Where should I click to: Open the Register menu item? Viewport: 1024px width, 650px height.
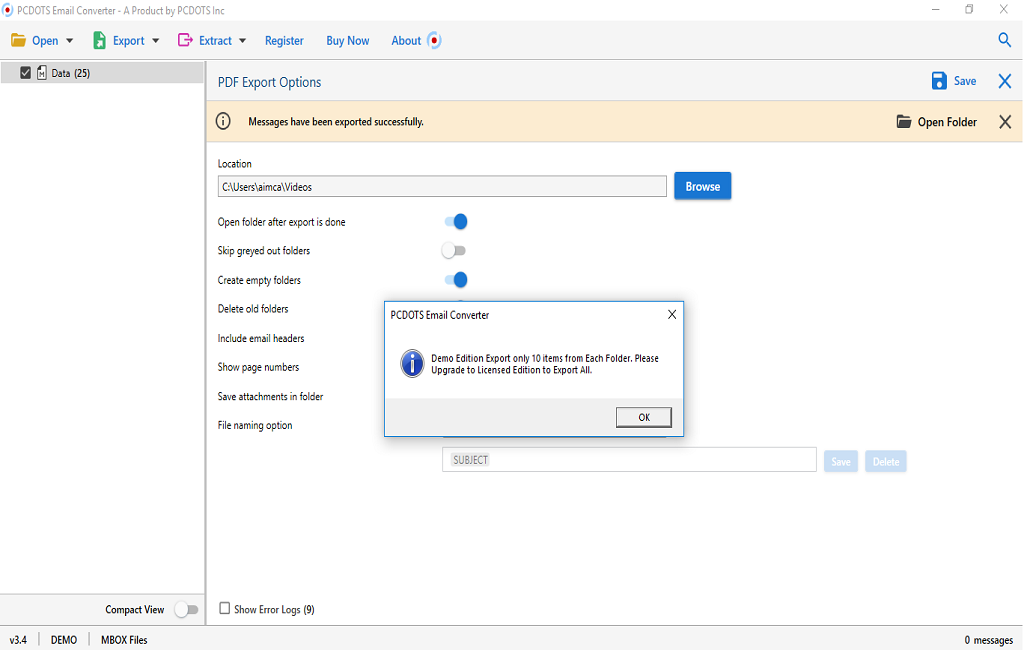[284, 41]
